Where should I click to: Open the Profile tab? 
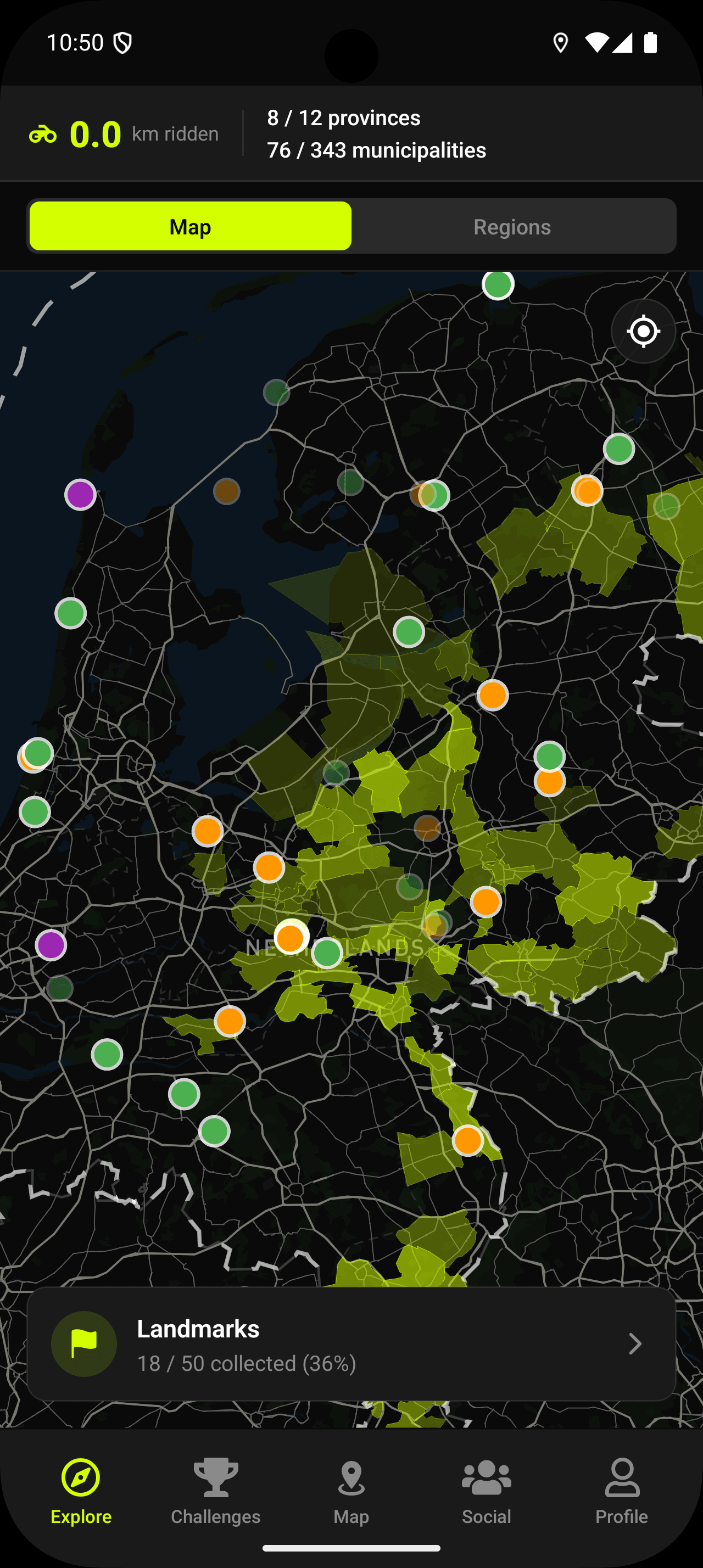click(x=621, y=1491)
